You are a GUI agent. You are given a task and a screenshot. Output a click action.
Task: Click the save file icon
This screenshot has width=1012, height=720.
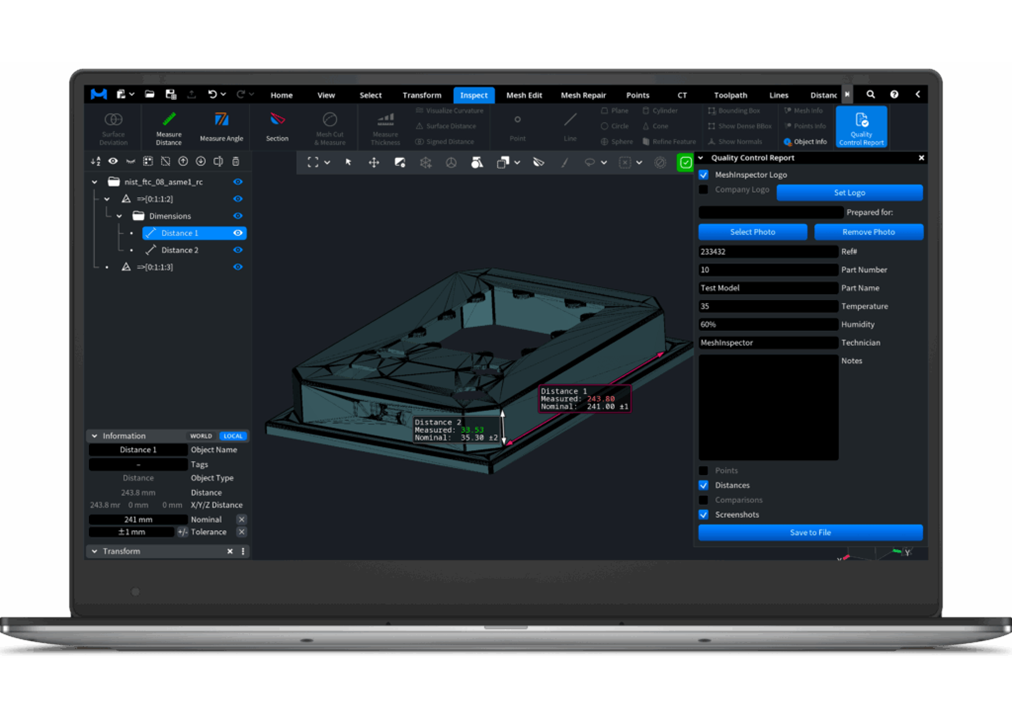pyautogui.click(x=170, y=95)
